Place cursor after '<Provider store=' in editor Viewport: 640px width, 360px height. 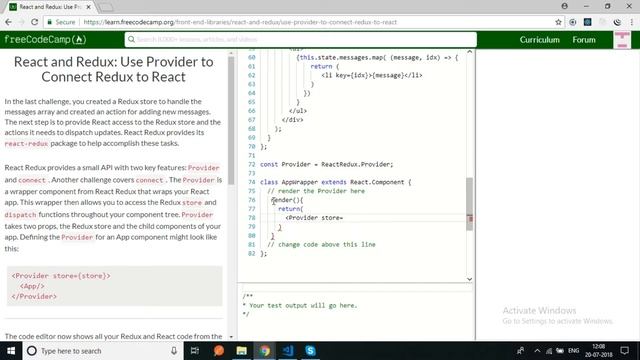(343, 218)
